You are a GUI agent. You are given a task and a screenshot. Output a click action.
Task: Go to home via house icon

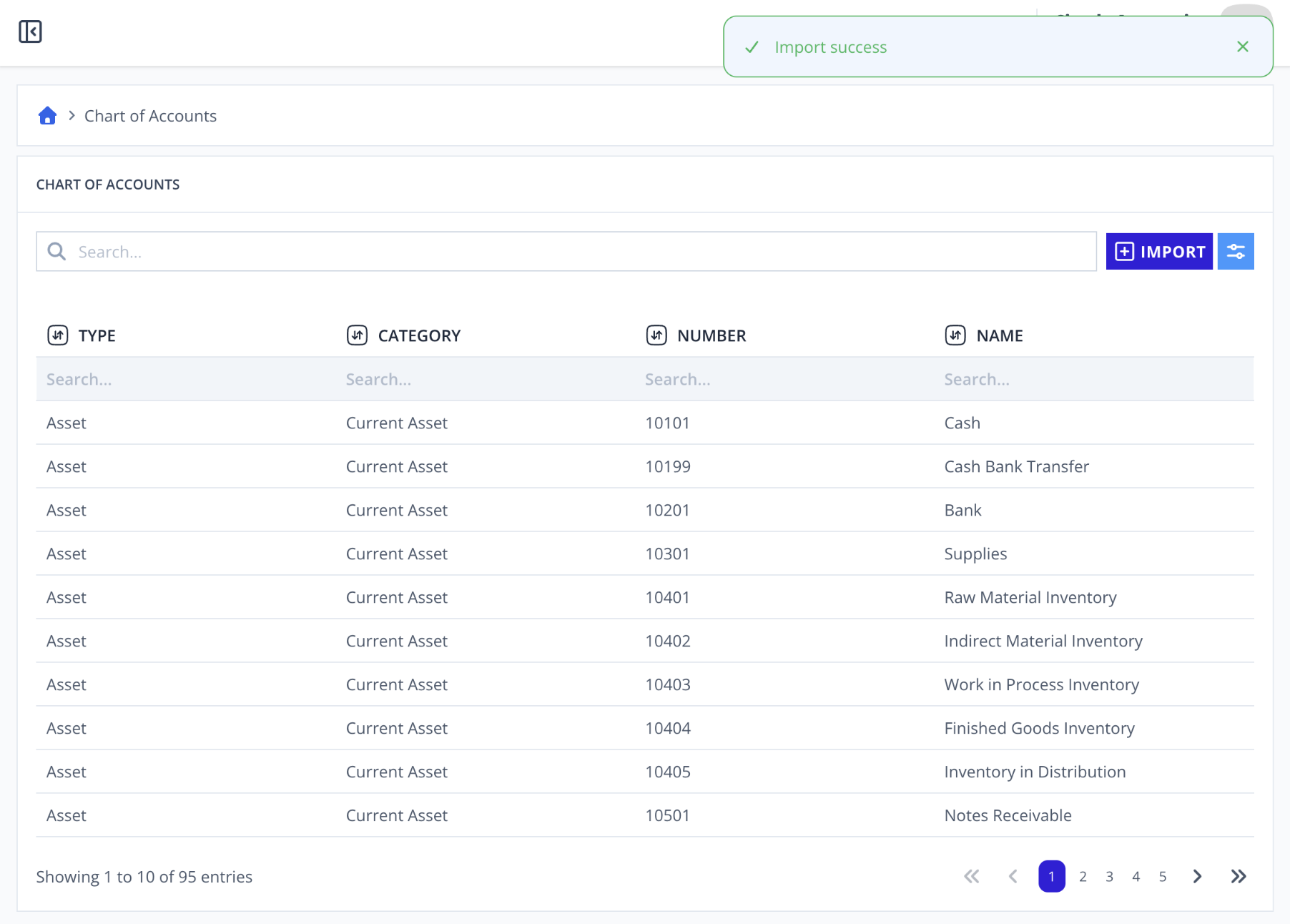coord(47,115)
